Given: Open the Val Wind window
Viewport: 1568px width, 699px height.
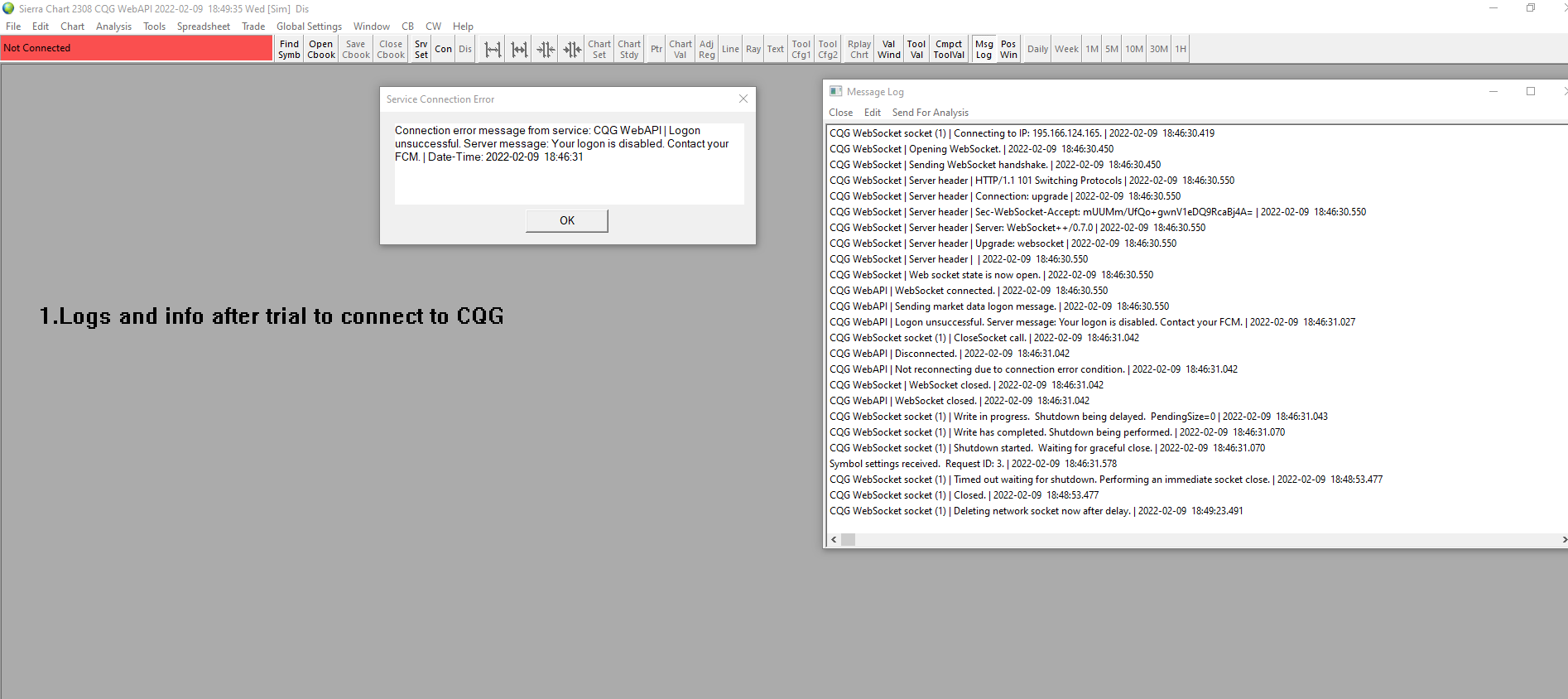Looking at the screenshot, I should 889,49.
